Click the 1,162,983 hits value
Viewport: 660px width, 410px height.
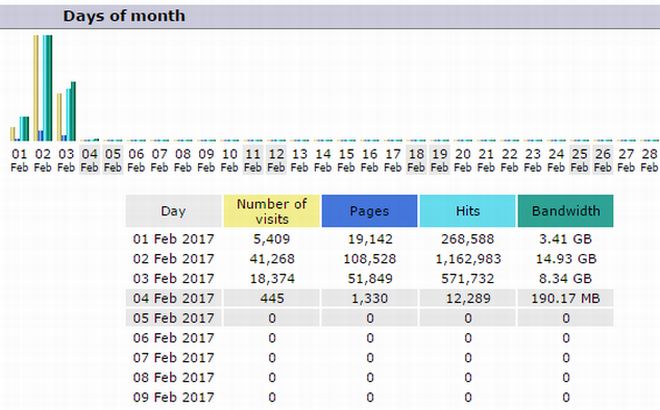click(467, 259)
